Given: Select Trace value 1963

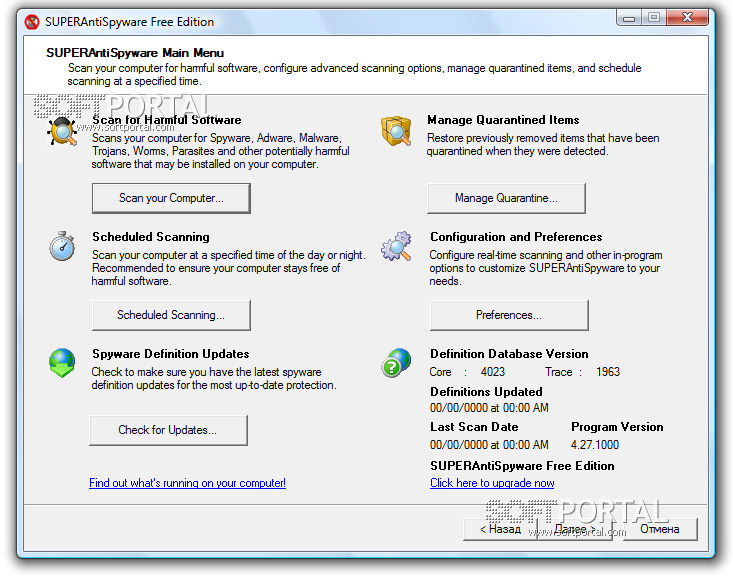Looking at the screenshot, I should coord(608,372).
